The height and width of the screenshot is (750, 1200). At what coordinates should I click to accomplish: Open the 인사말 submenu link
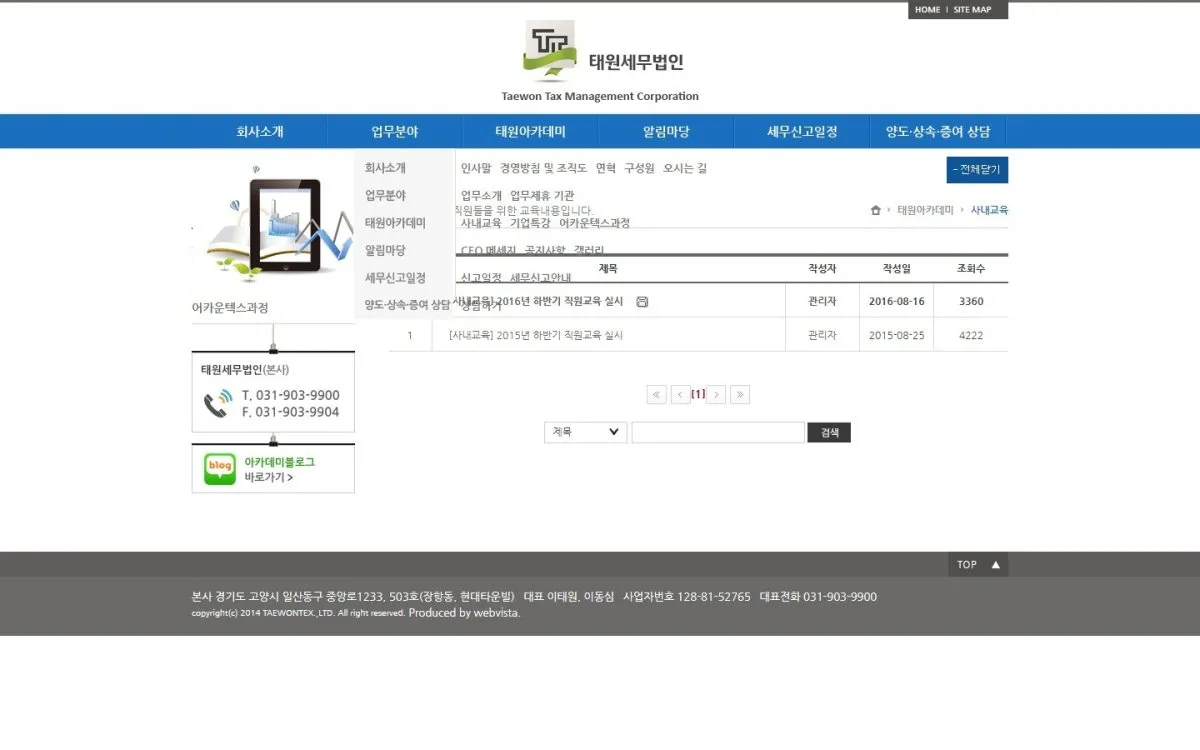click(x=476, y=168)
